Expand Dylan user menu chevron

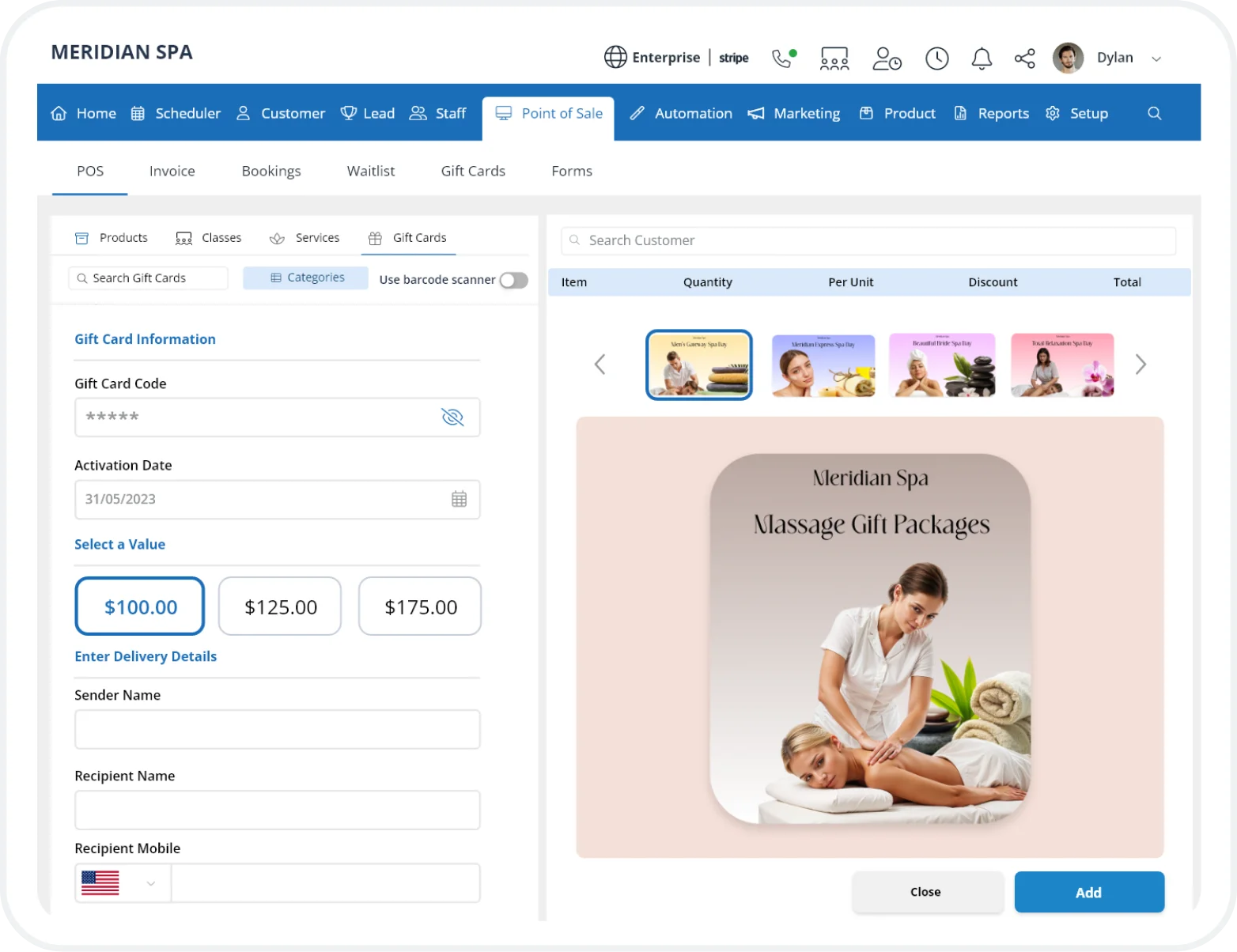click(x=1156, y=59)
